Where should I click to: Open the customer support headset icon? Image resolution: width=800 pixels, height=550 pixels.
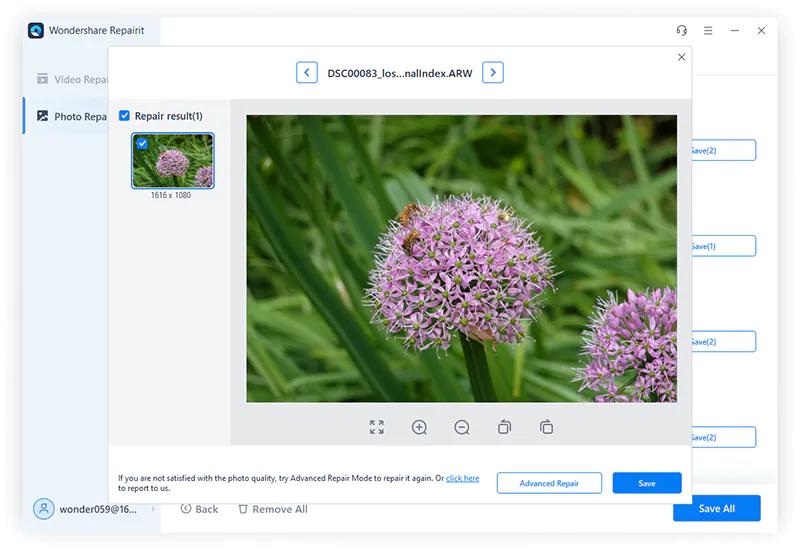pyautogui.click(x=682, y=31)
